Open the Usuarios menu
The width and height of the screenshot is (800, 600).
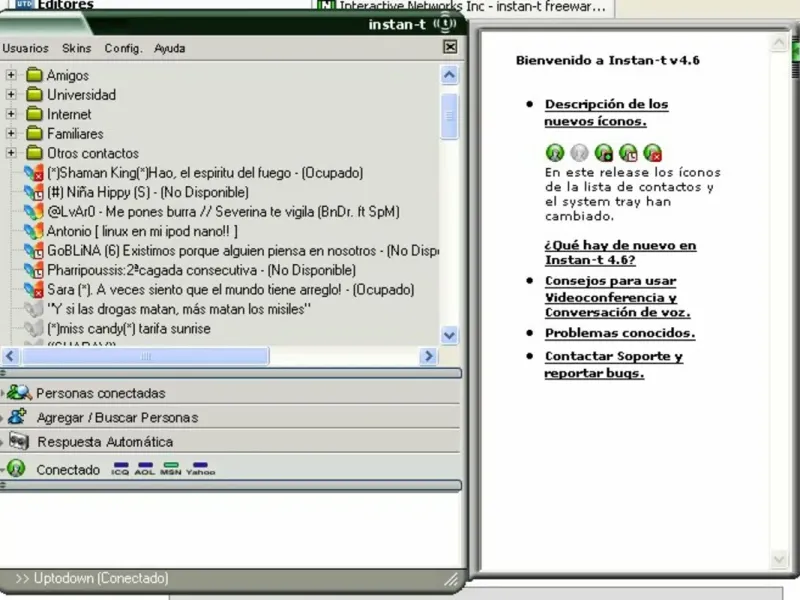26,48
